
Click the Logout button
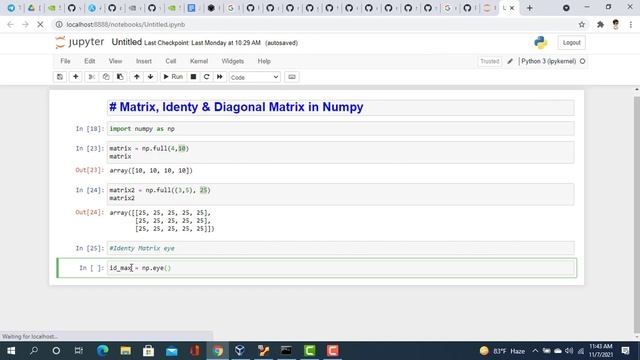pyautogui.click(x=571, y=42)
